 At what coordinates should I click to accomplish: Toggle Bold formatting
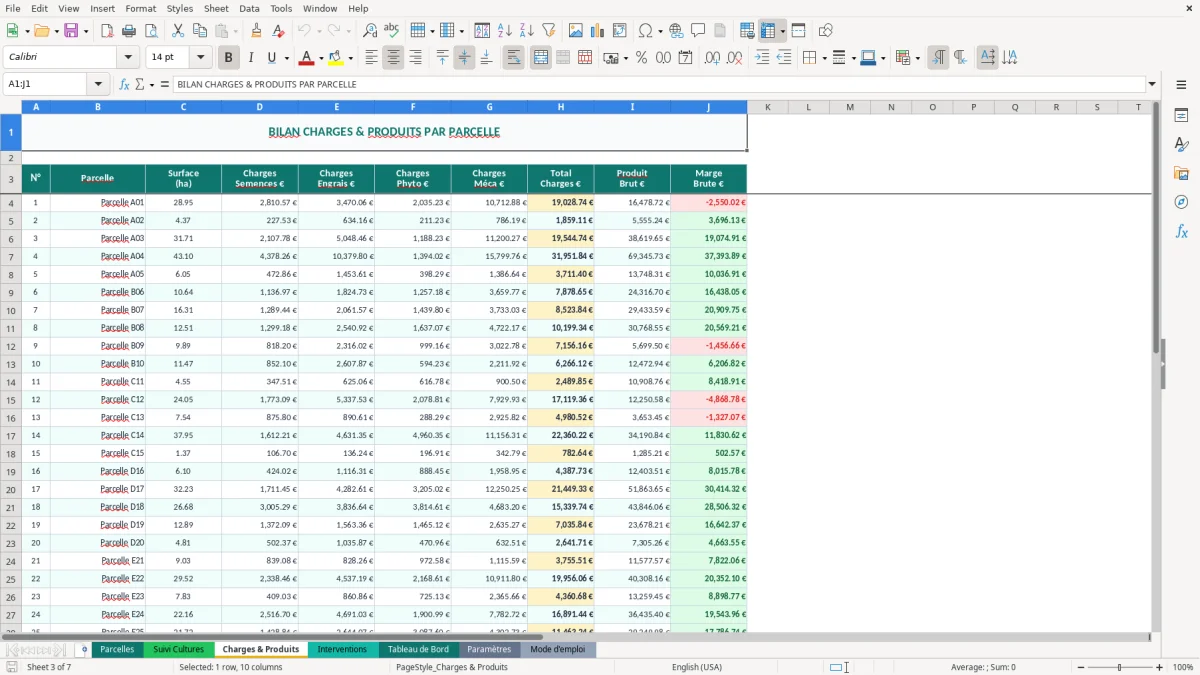[x=229, y=58]
